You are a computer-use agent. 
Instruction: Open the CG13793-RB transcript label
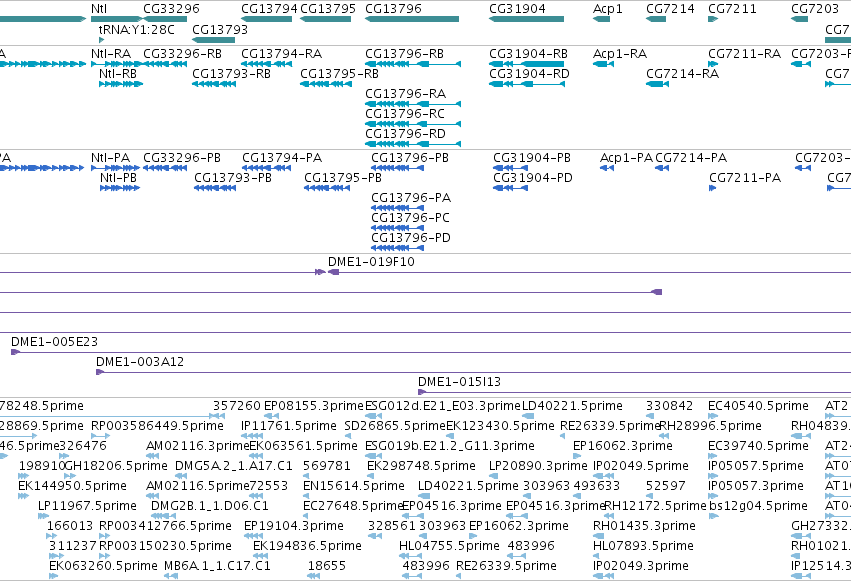pos(231,74)
